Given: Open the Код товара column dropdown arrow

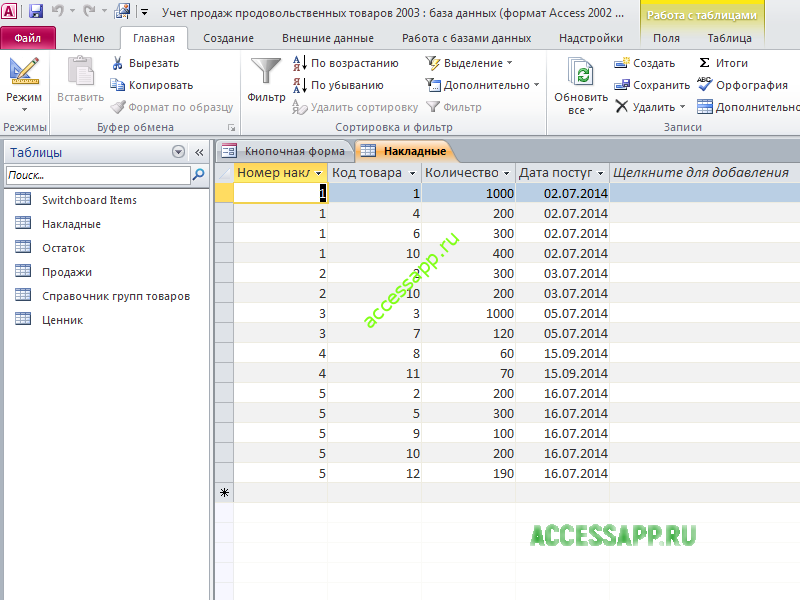Looking at the screenshot, I should coord(412,173).
